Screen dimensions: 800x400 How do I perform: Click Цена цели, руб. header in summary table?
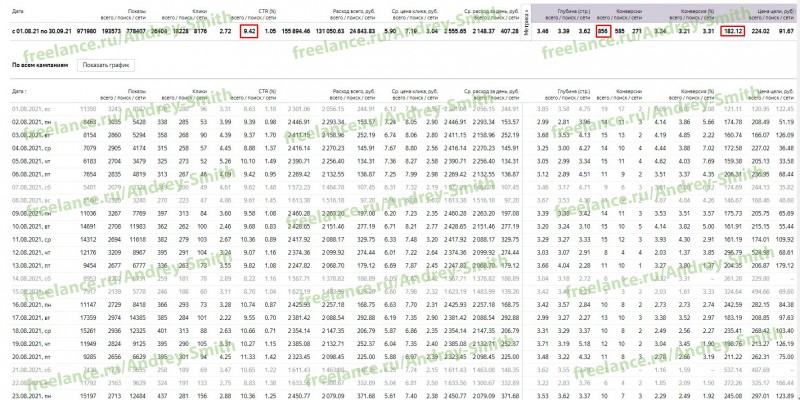[776, 10]
